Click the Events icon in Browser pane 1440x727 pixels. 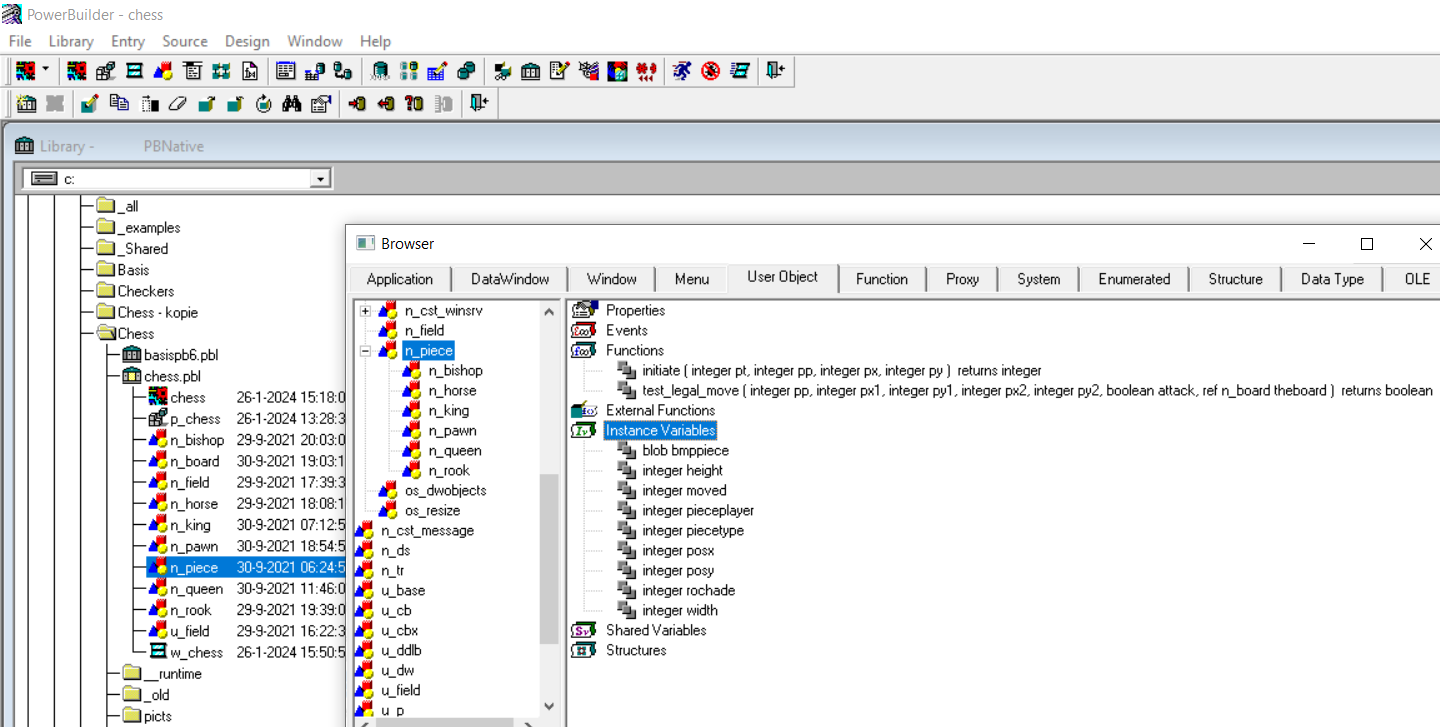click(x=584, y=330)
